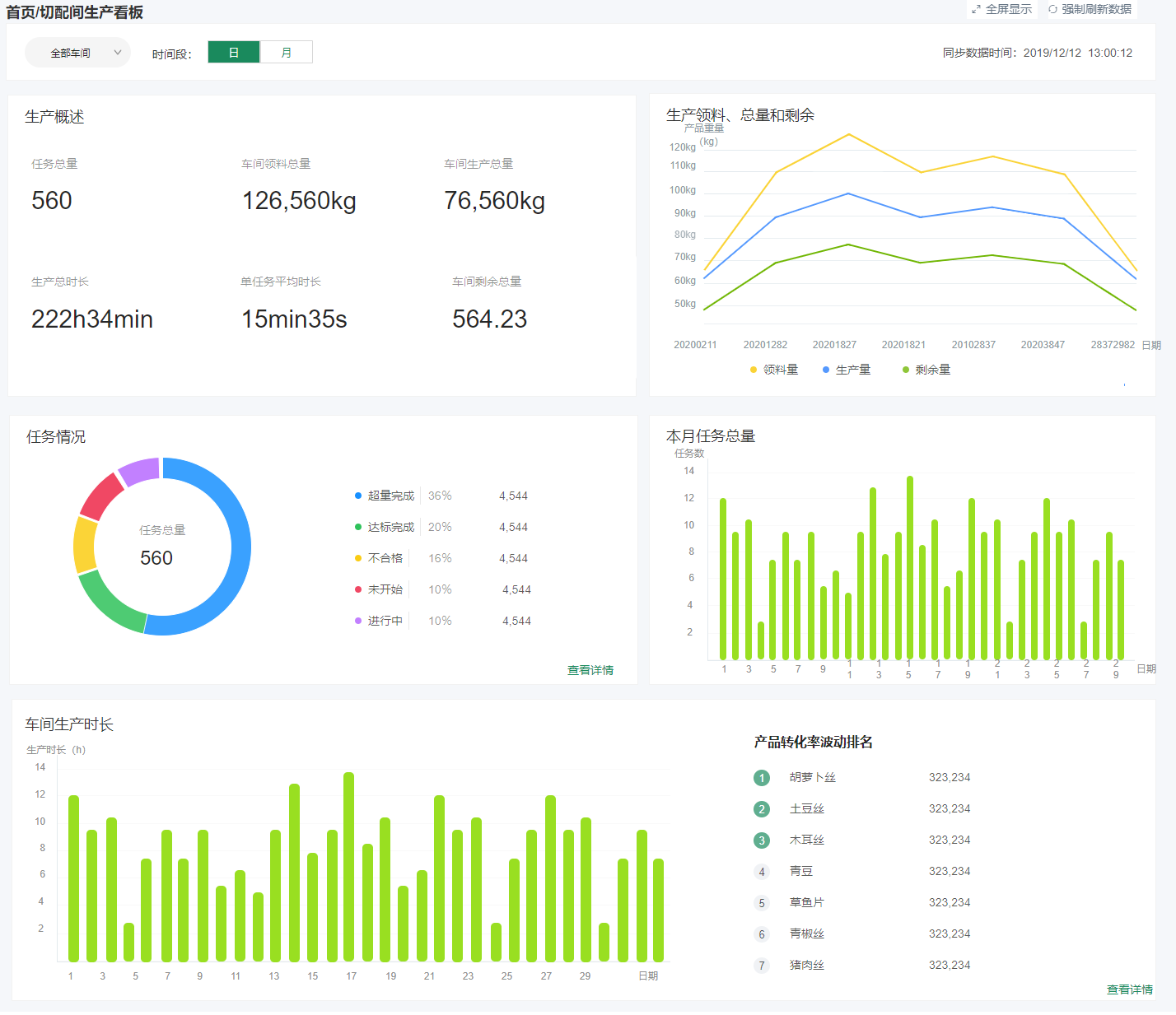1176x1015 pixels.
Task: Click the purple segment of the donut chart
Action: pyautogui.click(x=140, y=470)
